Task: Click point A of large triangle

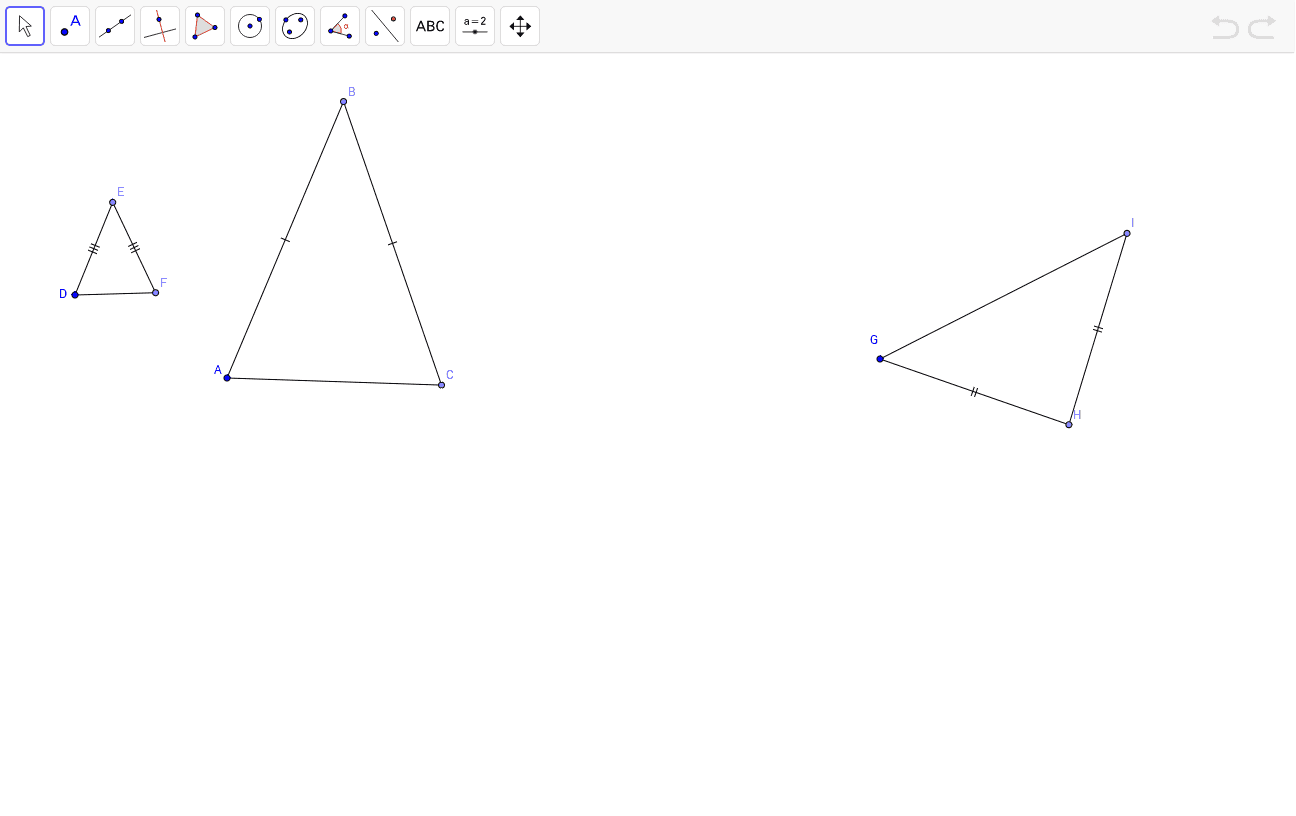Action: 227,378
